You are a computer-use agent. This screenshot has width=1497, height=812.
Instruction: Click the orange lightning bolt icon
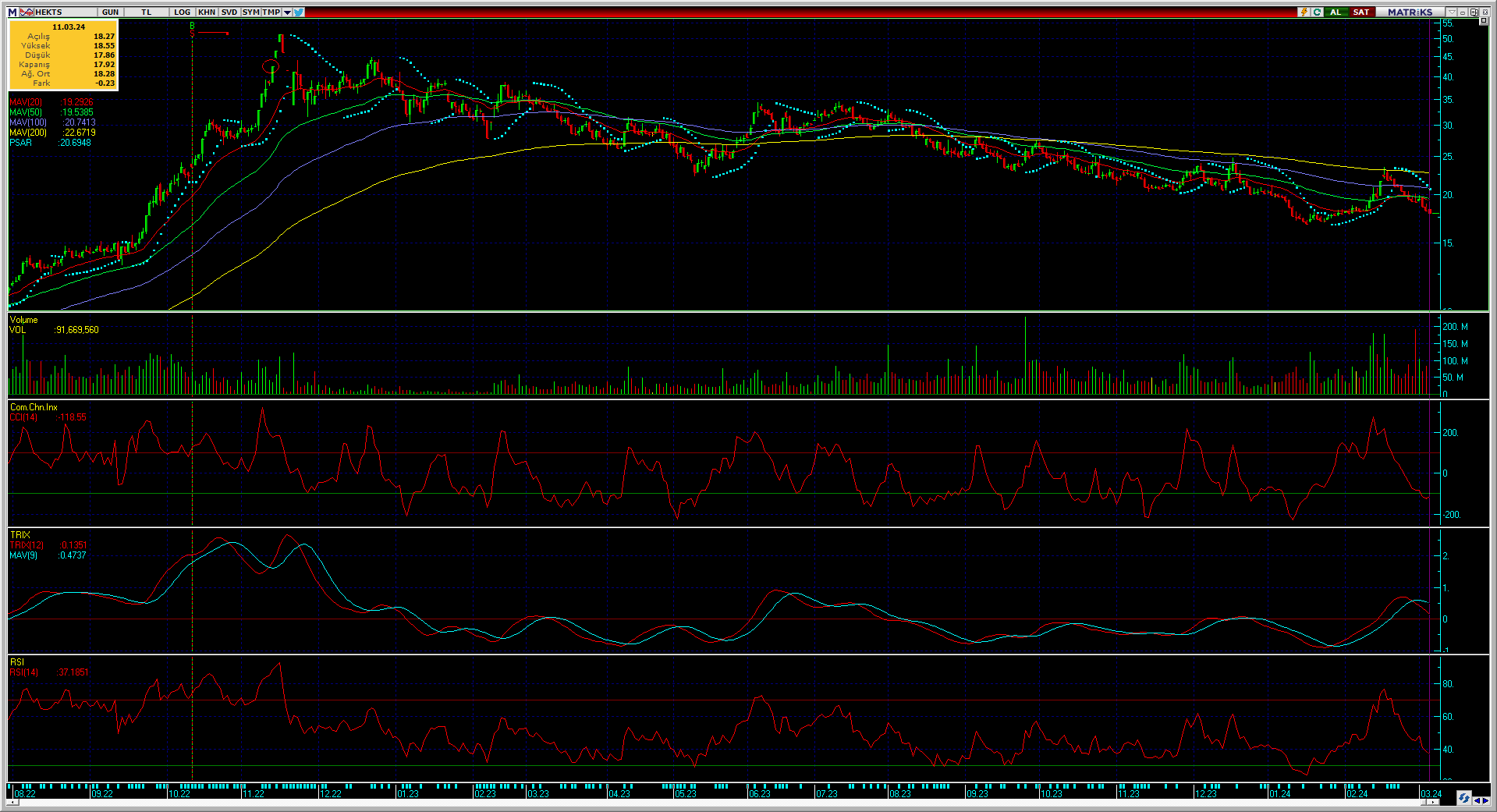1304,12
